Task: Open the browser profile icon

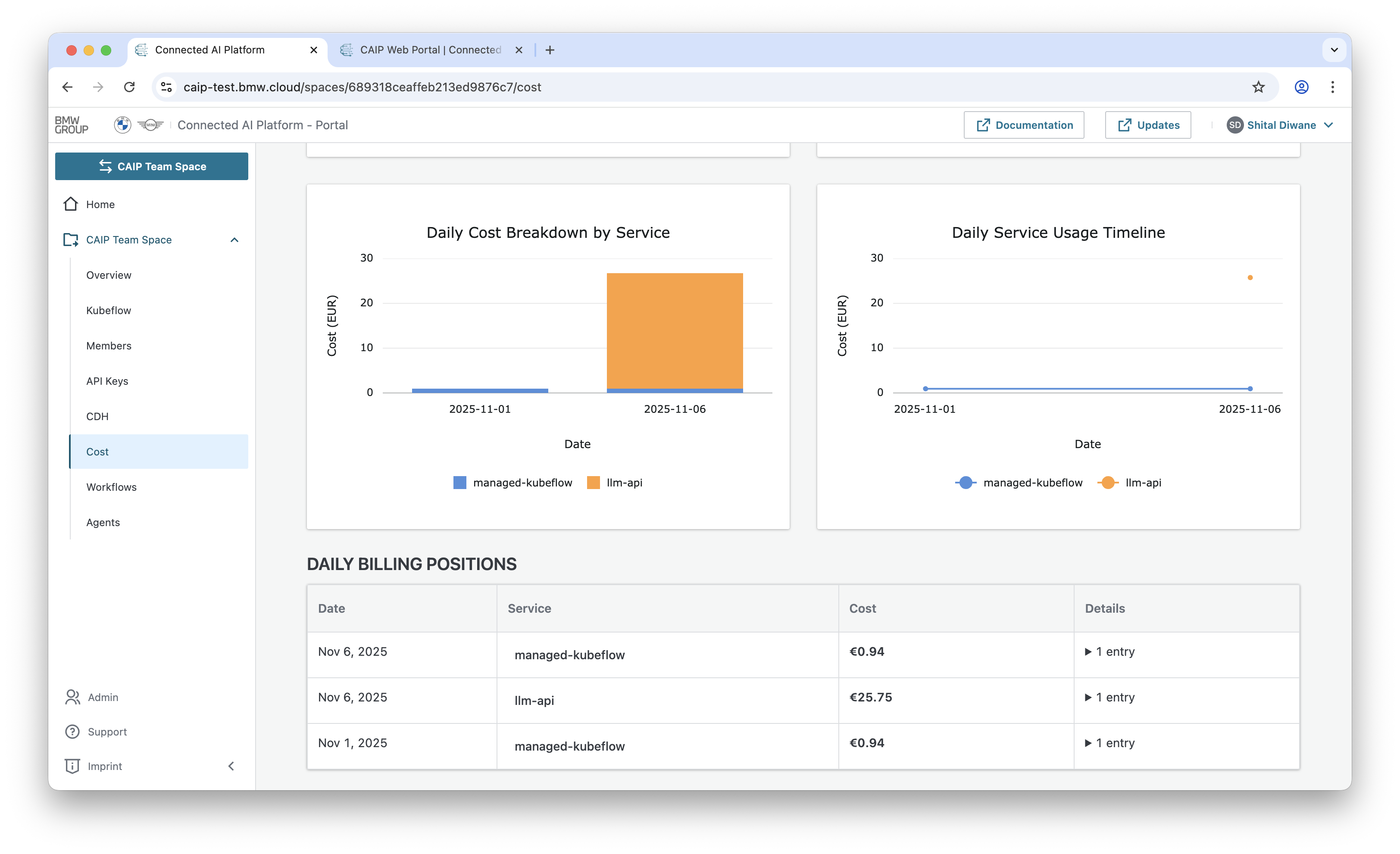Action: click(x=1302, y=87)
